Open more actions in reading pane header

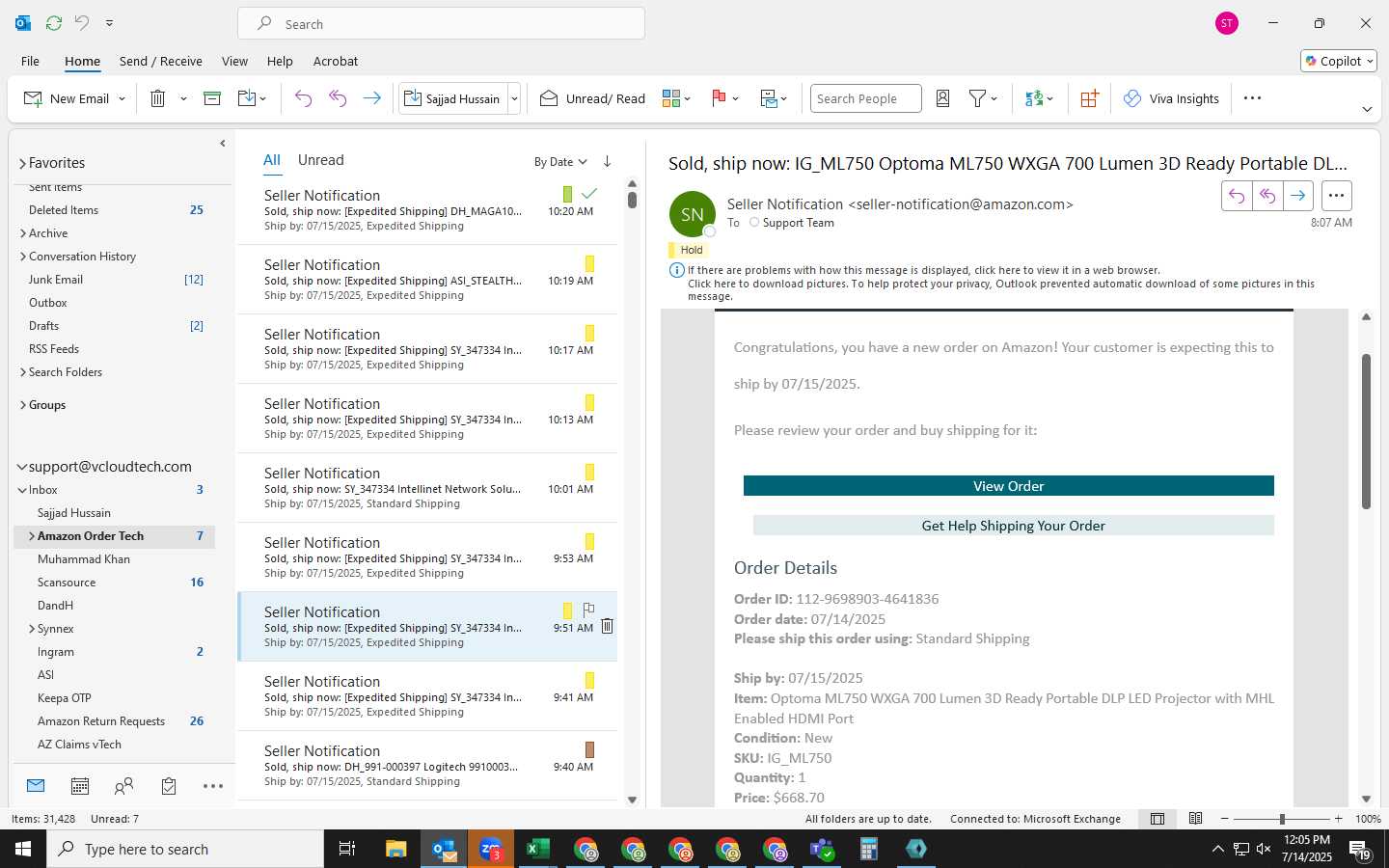point(1336,196)
